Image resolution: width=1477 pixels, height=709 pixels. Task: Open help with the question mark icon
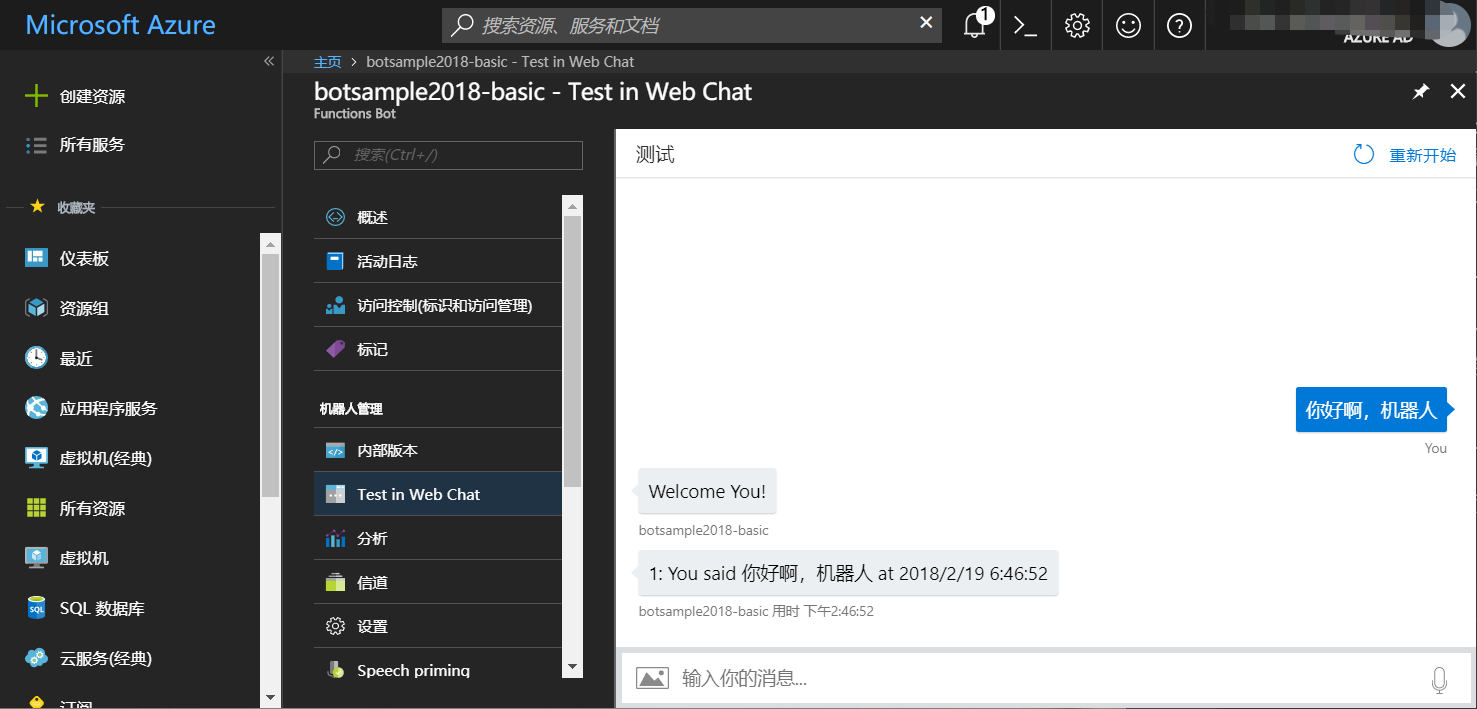tap(1180, 25)
